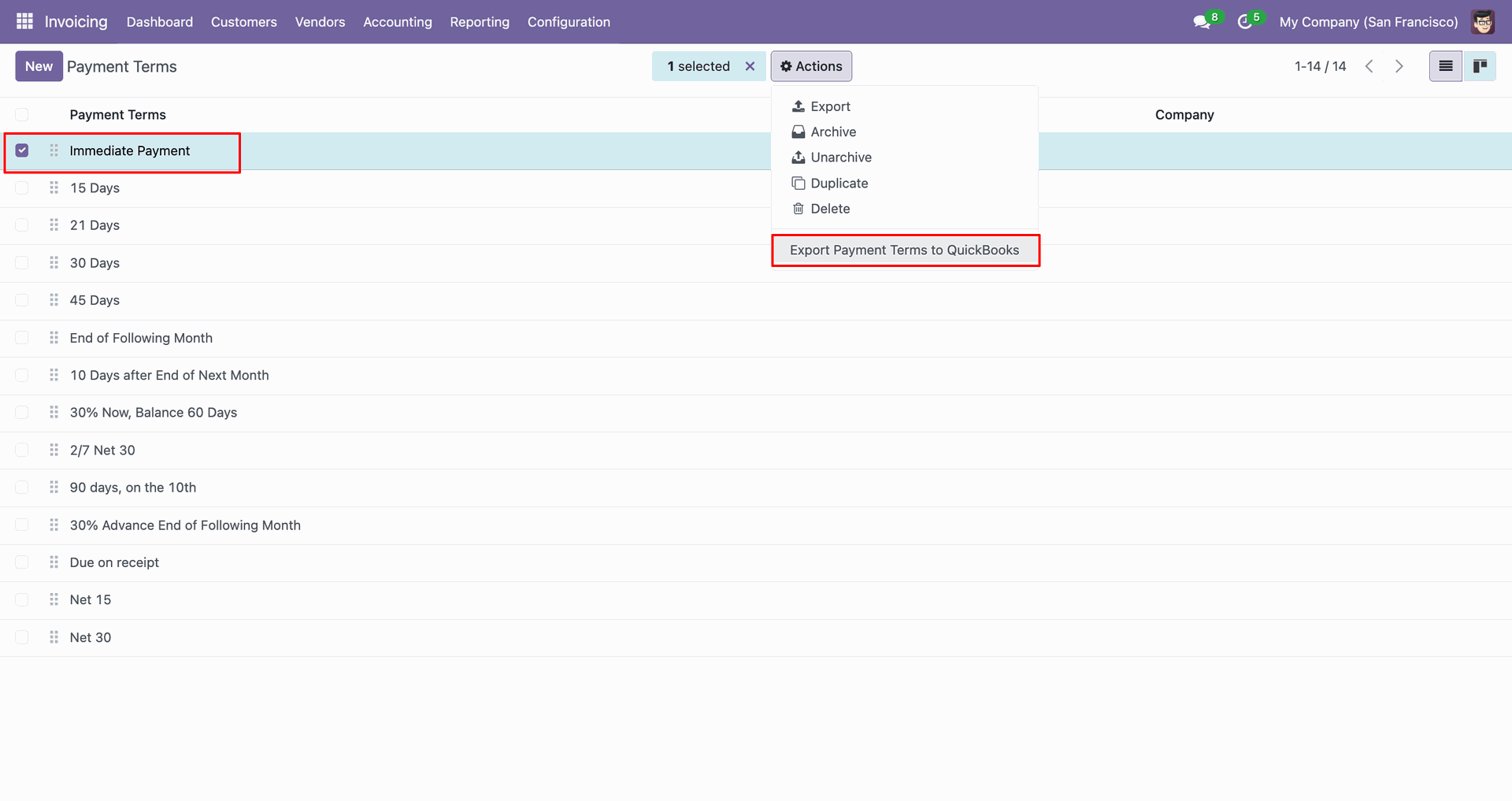Select Duplicate from the Actions menu

tap(839, 184)
